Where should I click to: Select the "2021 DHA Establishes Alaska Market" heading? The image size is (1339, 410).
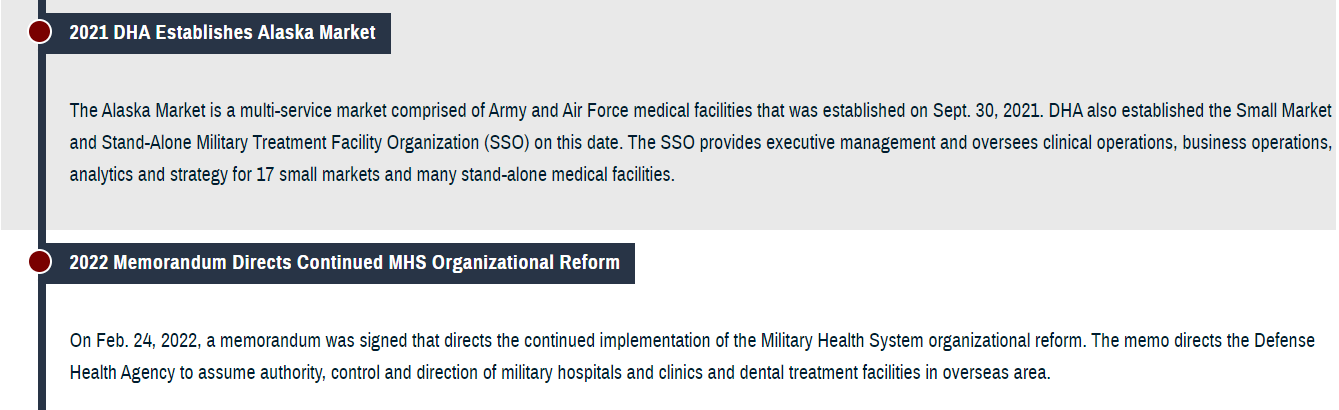coord(222,33)
